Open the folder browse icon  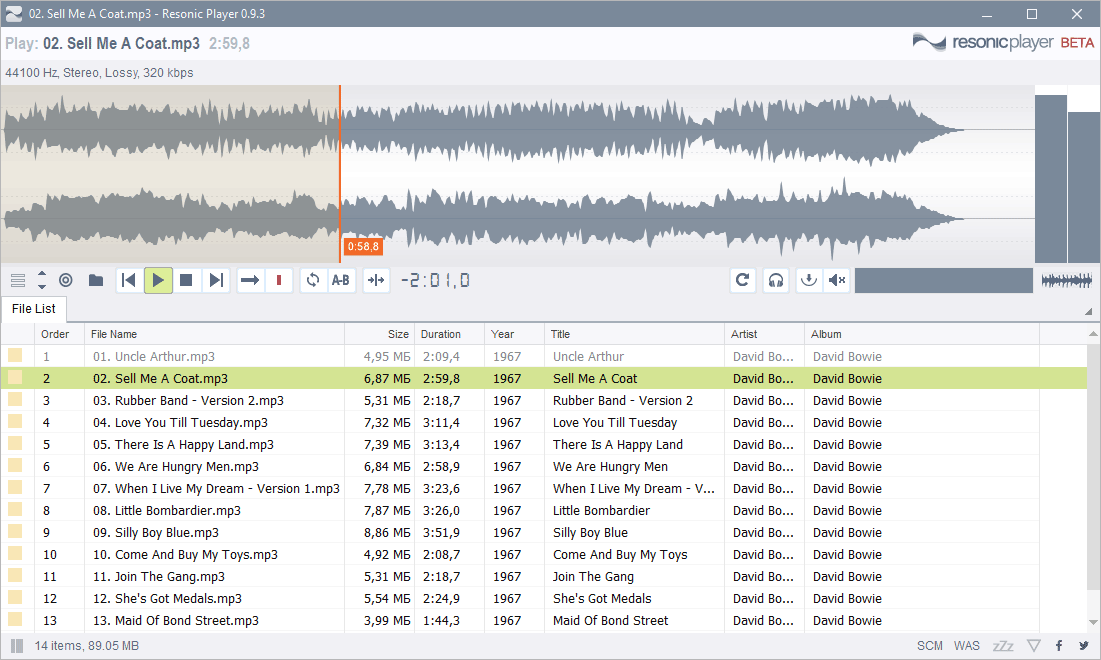click(x=96, y=280)
